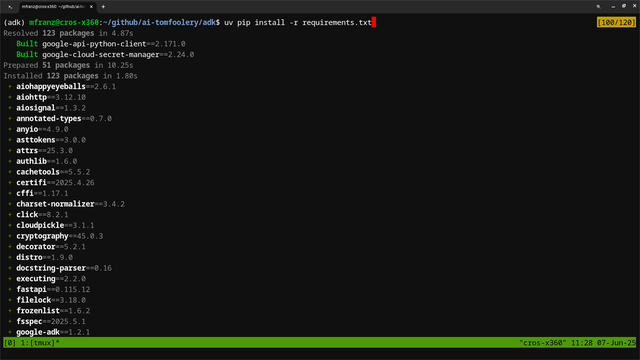Click the click==8.2.1 line
Screen dimensions: 640x360
[x=38, y=214]
